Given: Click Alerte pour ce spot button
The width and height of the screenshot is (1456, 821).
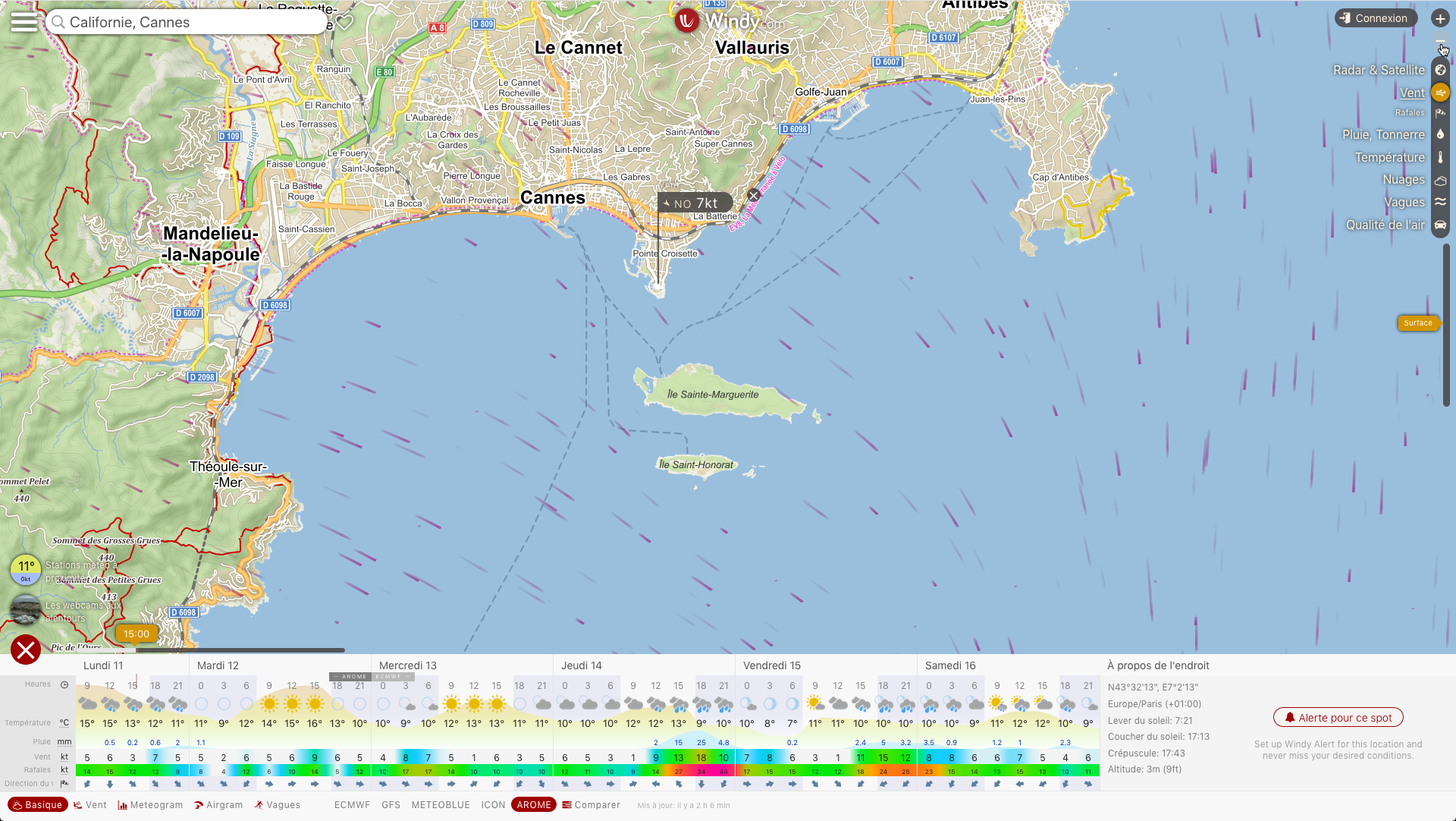Looking at the screenshot, I should click(x=1338, y=717).
